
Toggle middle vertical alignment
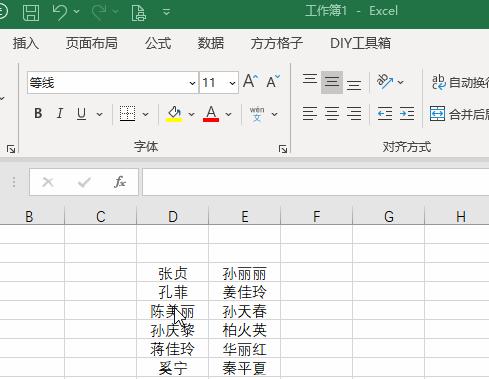click(332, 82)
